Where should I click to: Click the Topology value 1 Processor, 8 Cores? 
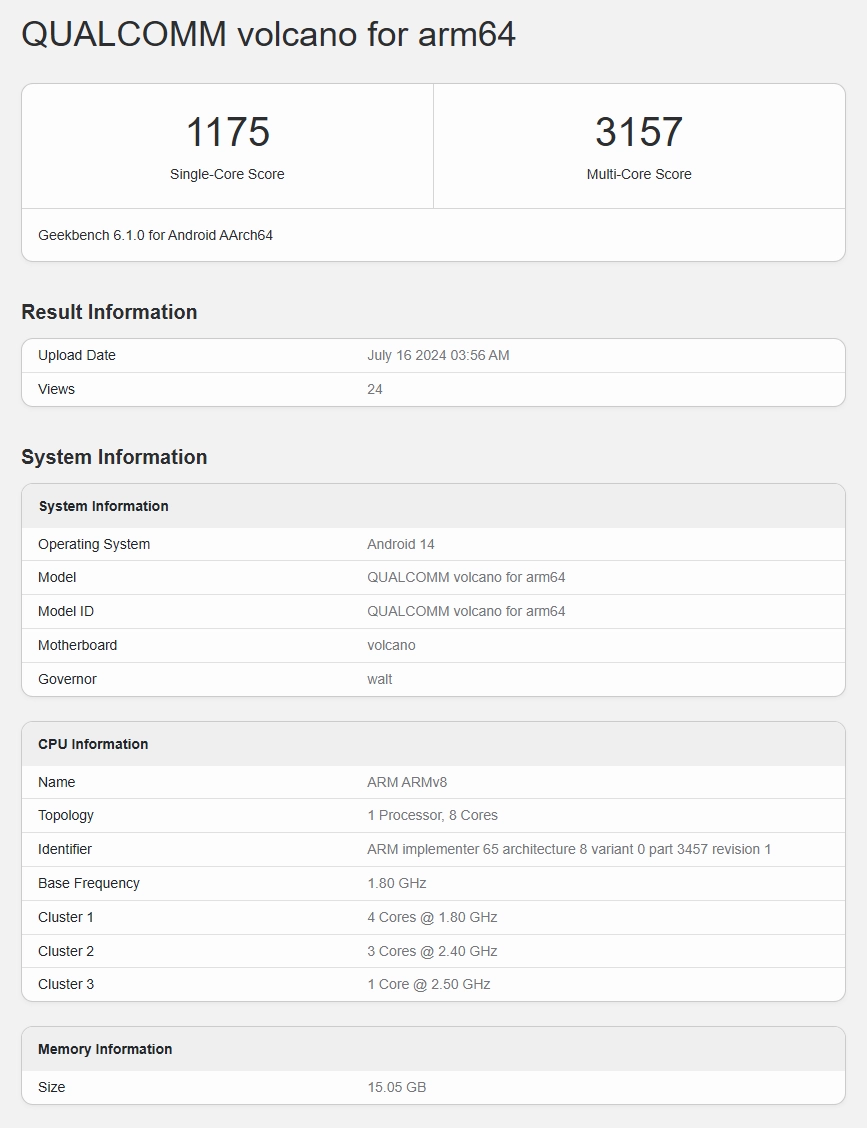(432, 815)
